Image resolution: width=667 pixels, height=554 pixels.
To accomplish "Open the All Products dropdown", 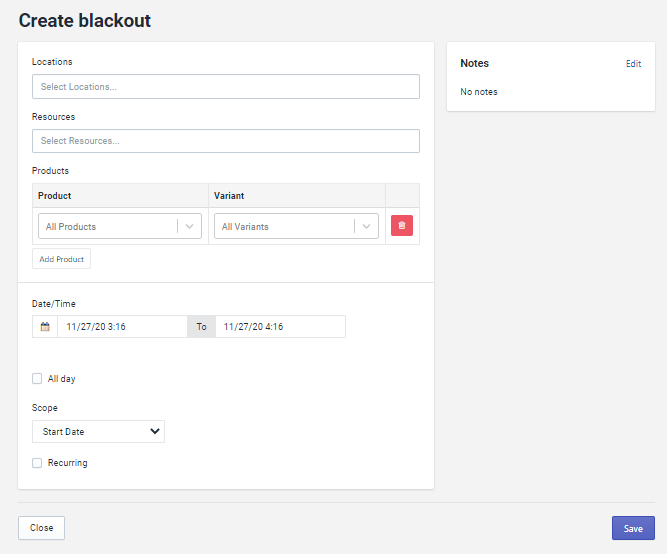I will [x=110, y=227].
